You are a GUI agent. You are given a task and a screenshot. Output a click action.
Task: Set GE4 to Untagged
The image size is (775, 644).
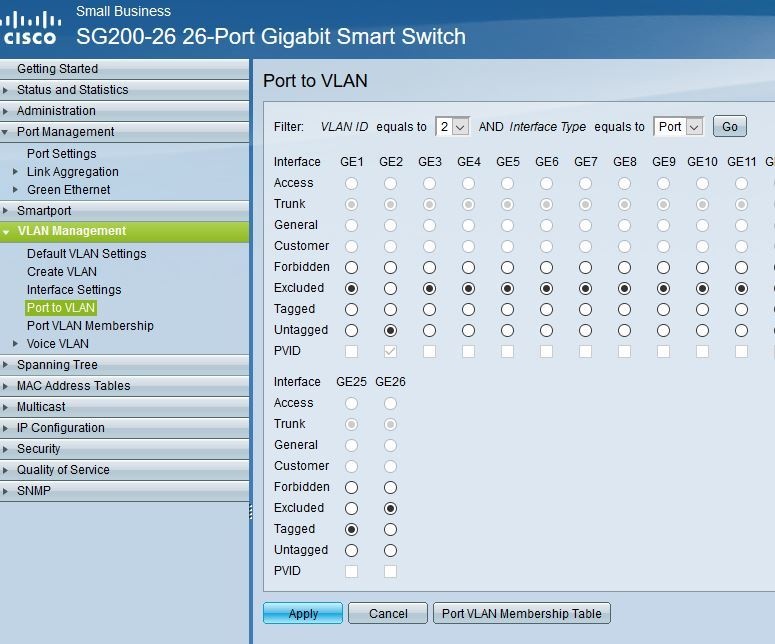[x=469, y=330]
